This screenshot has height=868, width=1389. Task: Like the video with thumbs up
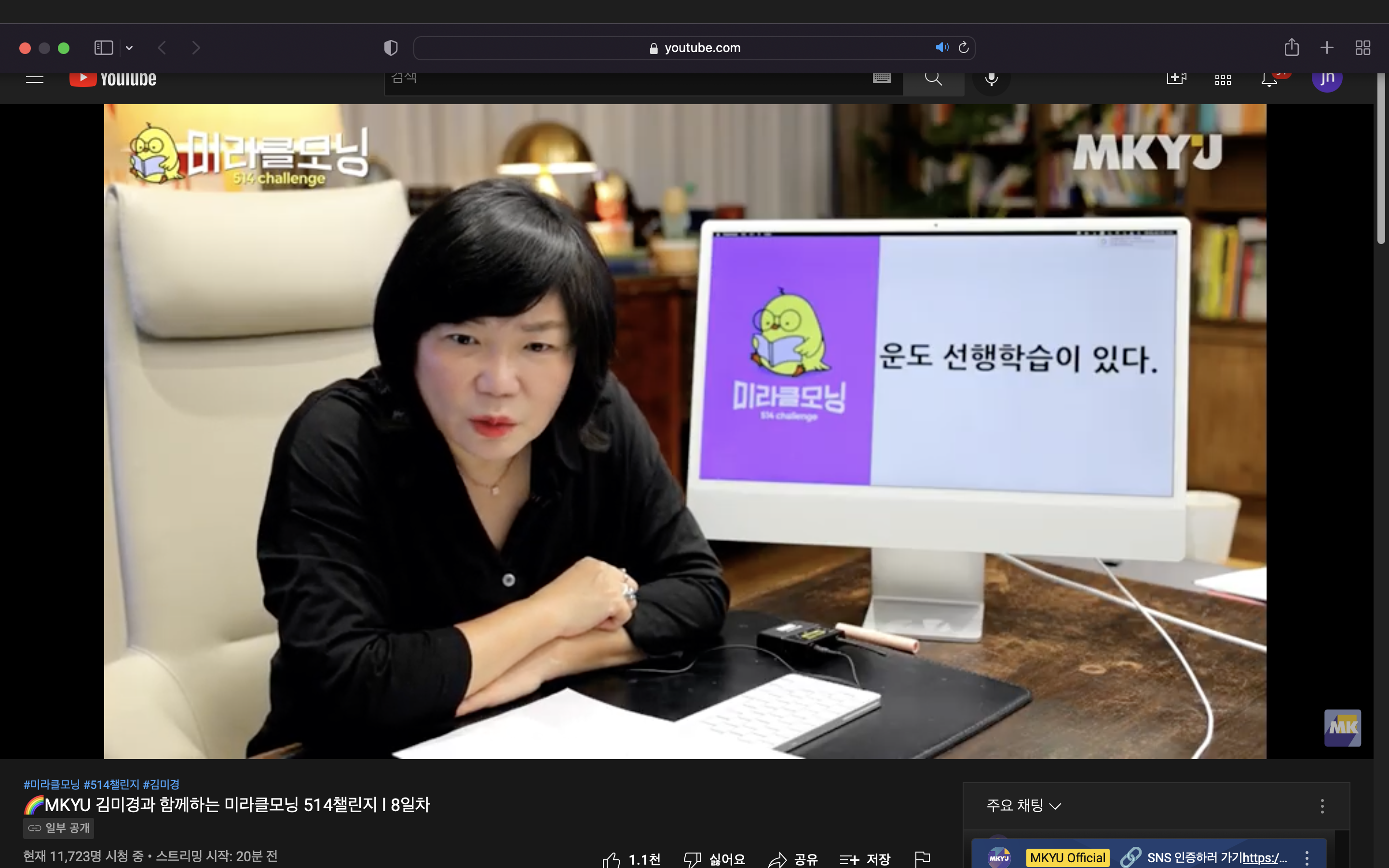point(612,859)
